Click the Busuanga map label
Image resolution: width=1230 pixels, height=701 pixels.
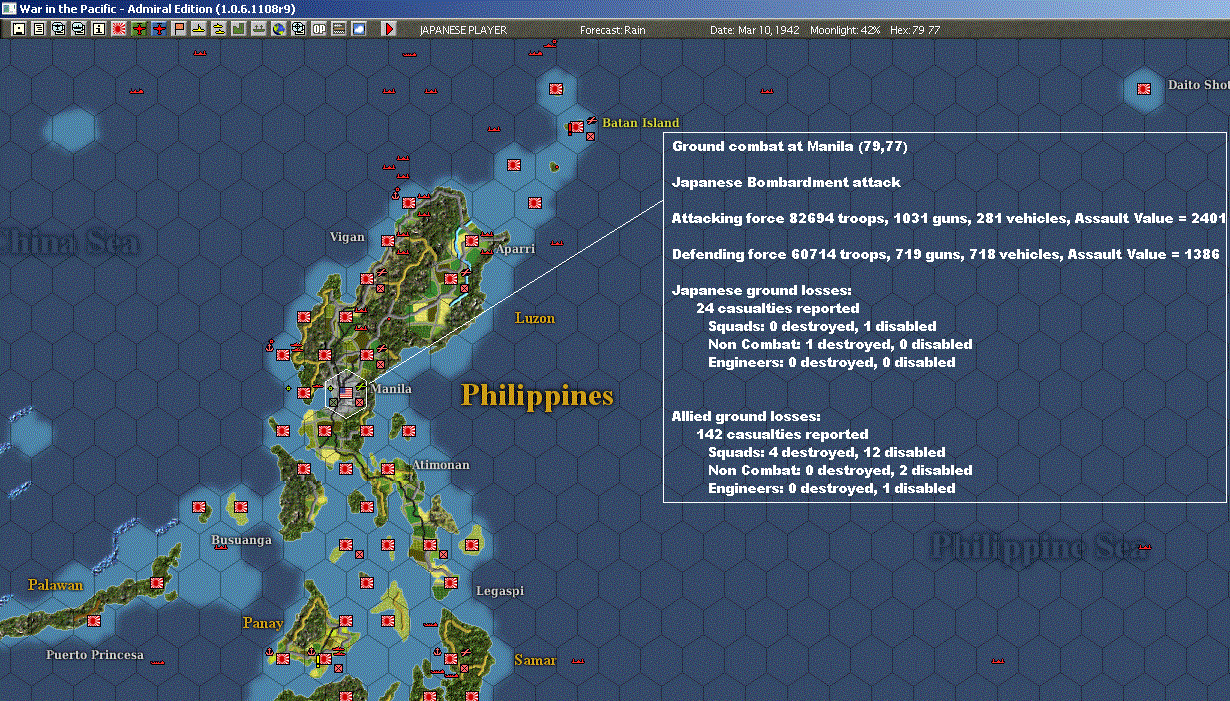coord(241,540)
